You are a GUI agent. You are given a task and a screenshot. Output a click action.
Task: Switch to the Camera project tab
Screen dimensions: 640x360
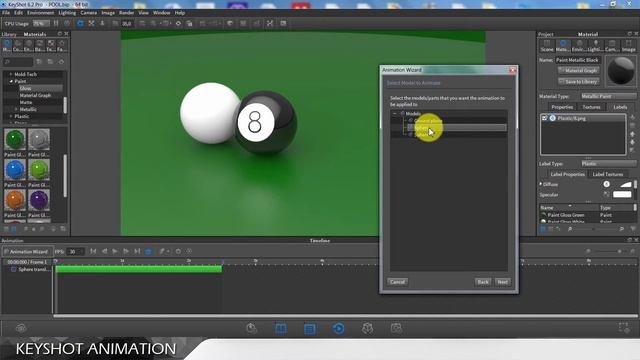click(x=611, y=46)
